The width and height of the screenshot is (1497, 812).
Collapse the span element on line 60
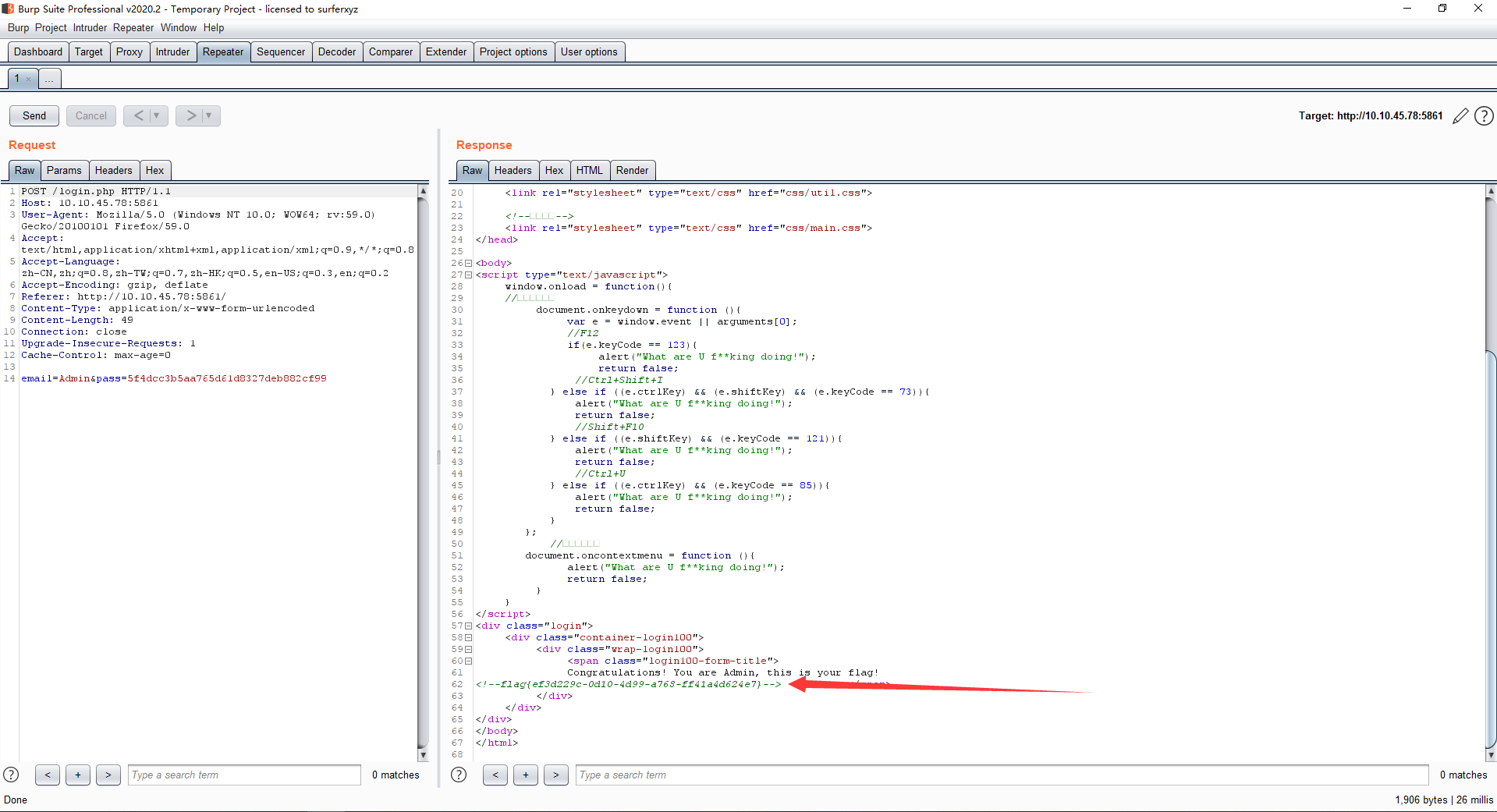tap(469, 661)
